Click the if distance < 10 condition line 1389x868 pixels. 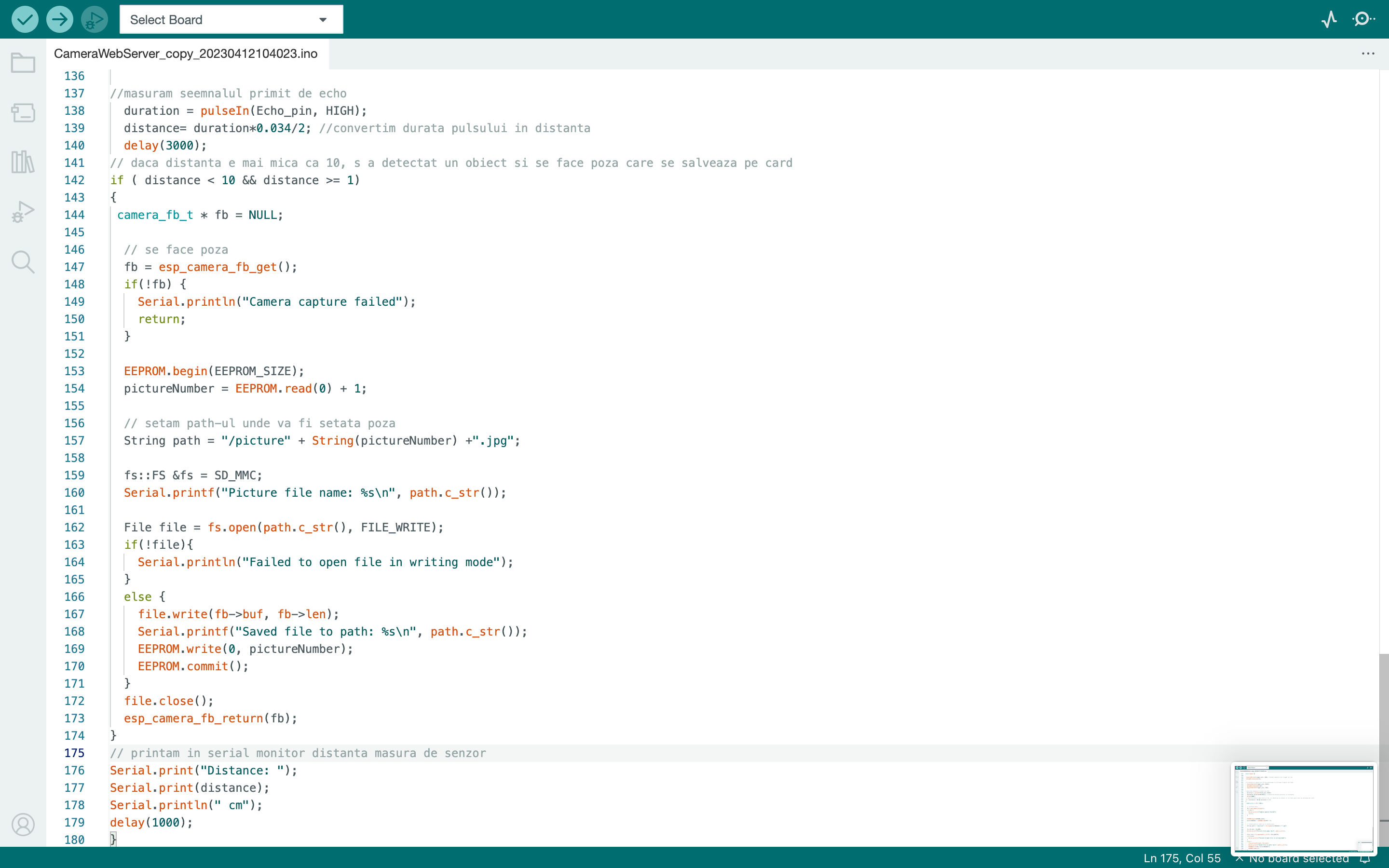click(235, 180)
